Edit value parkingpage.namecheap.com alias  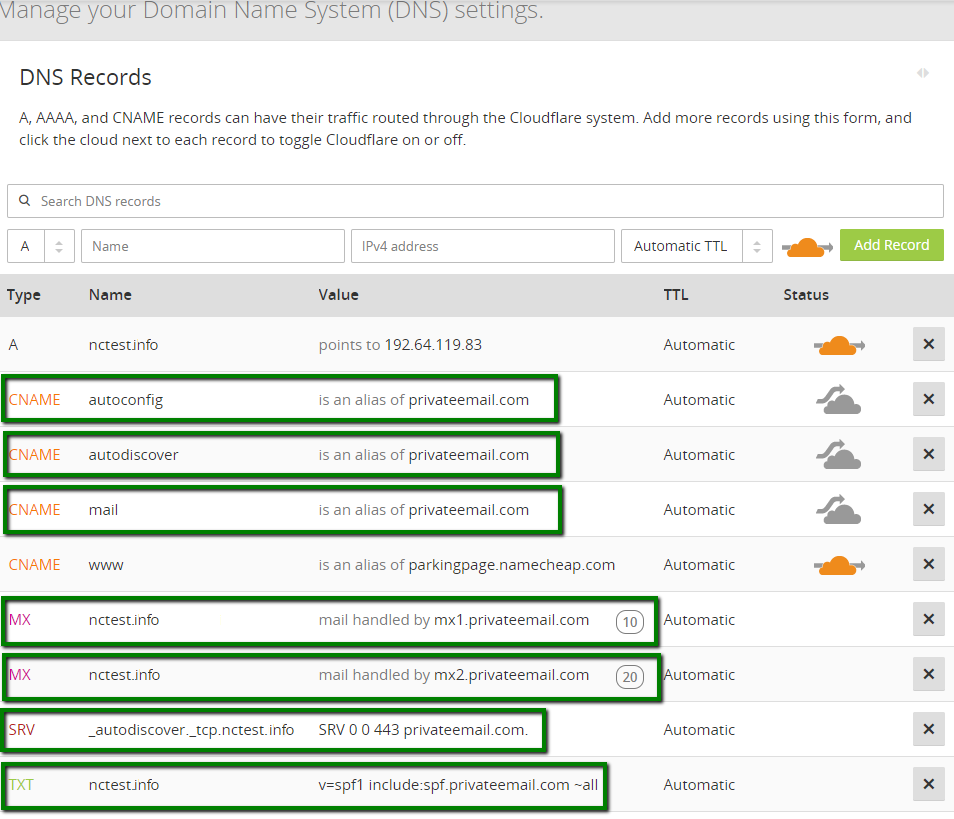coord(467,565)
